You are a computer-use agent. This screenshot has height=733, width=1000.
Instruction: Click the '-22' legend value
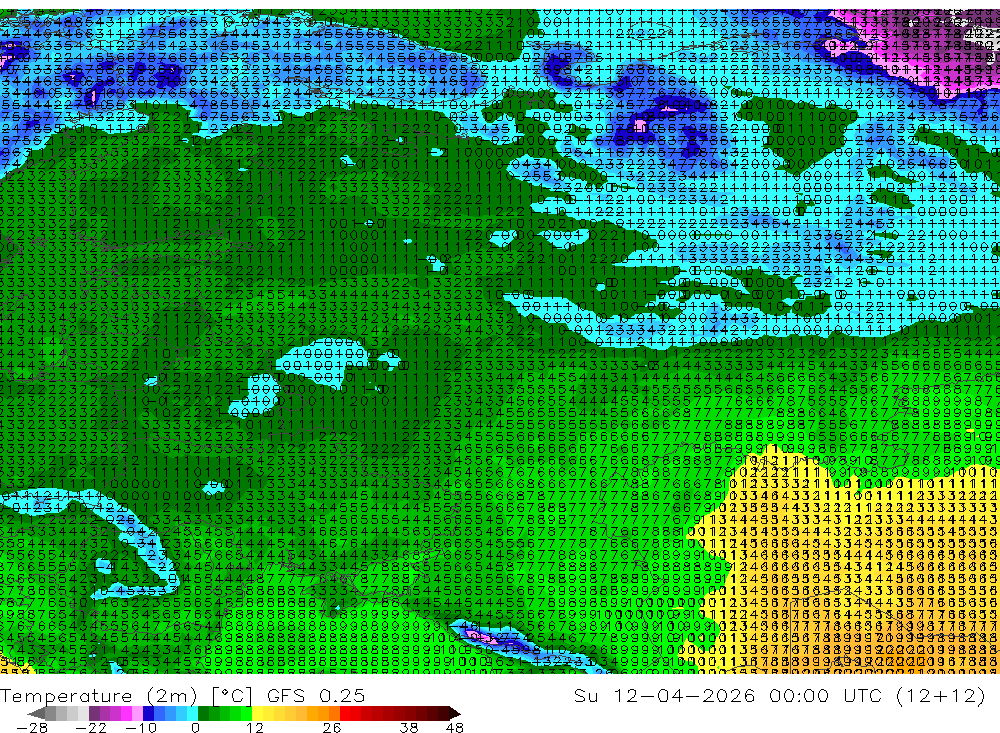(91, 728)
